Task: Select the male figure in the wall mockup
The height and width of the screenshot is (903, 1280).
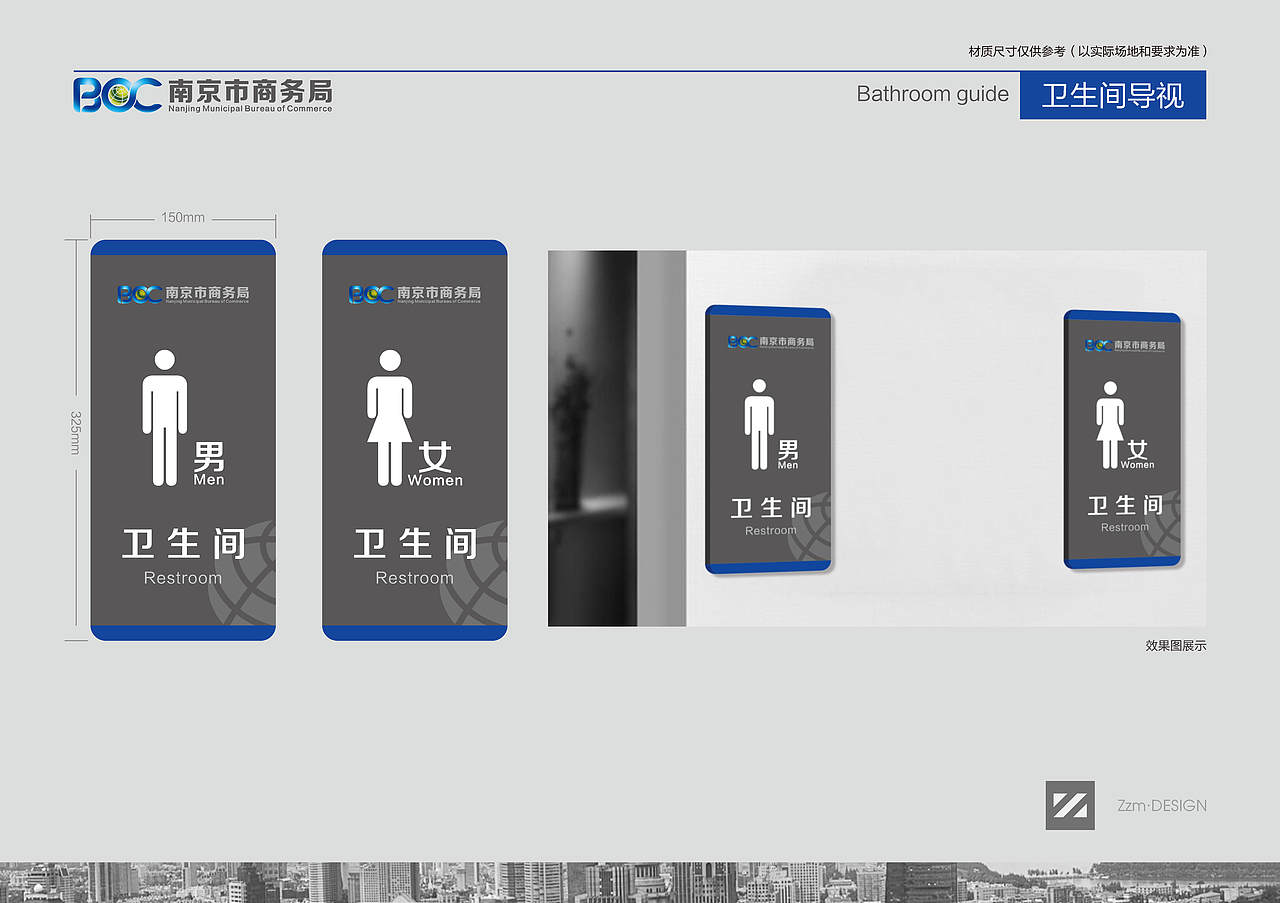Action: tap(760, 420)
